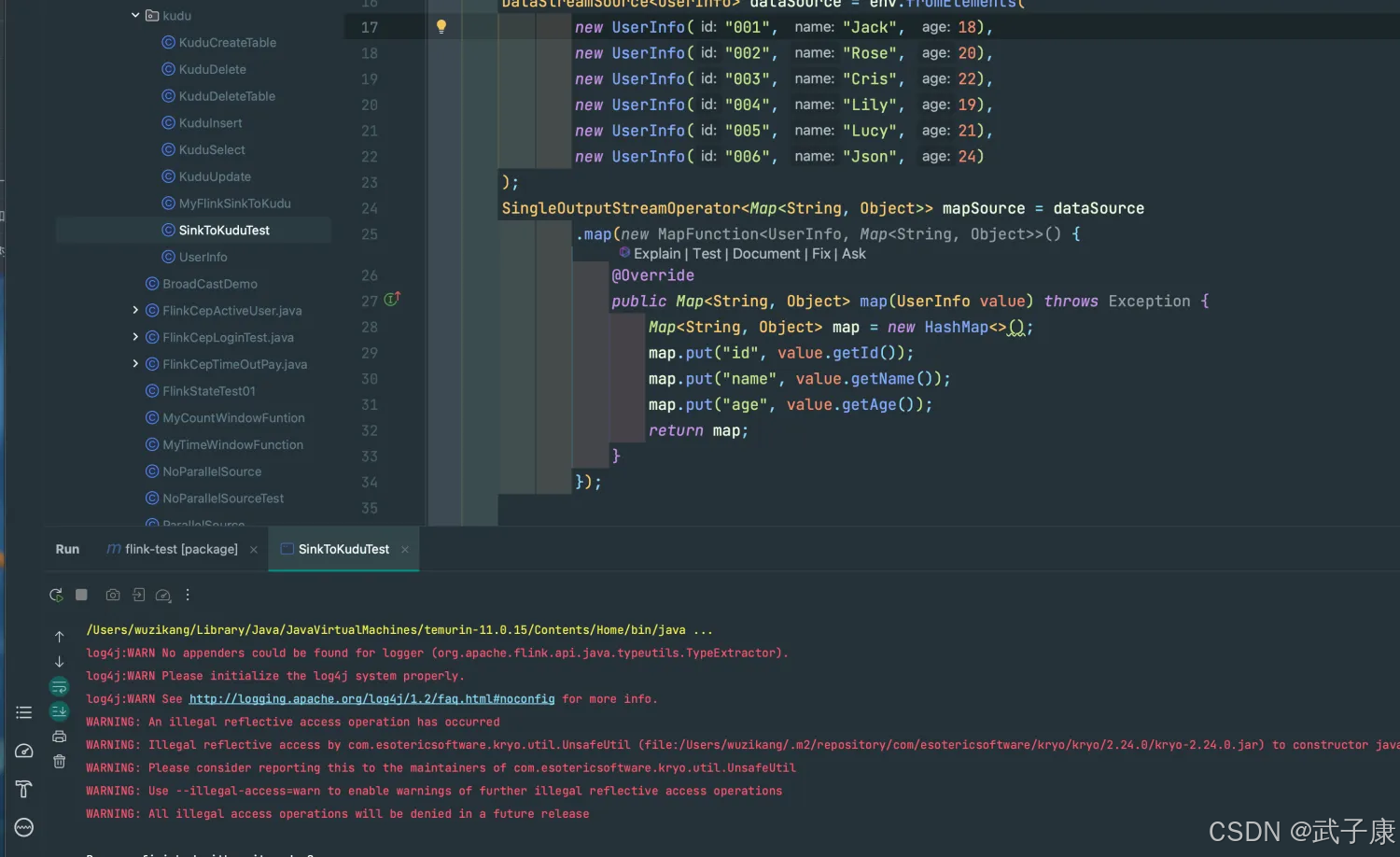This screenshot has width=1400, height=857.
Task: Click the yellow lightbulb intention icon
Action: 441,27
